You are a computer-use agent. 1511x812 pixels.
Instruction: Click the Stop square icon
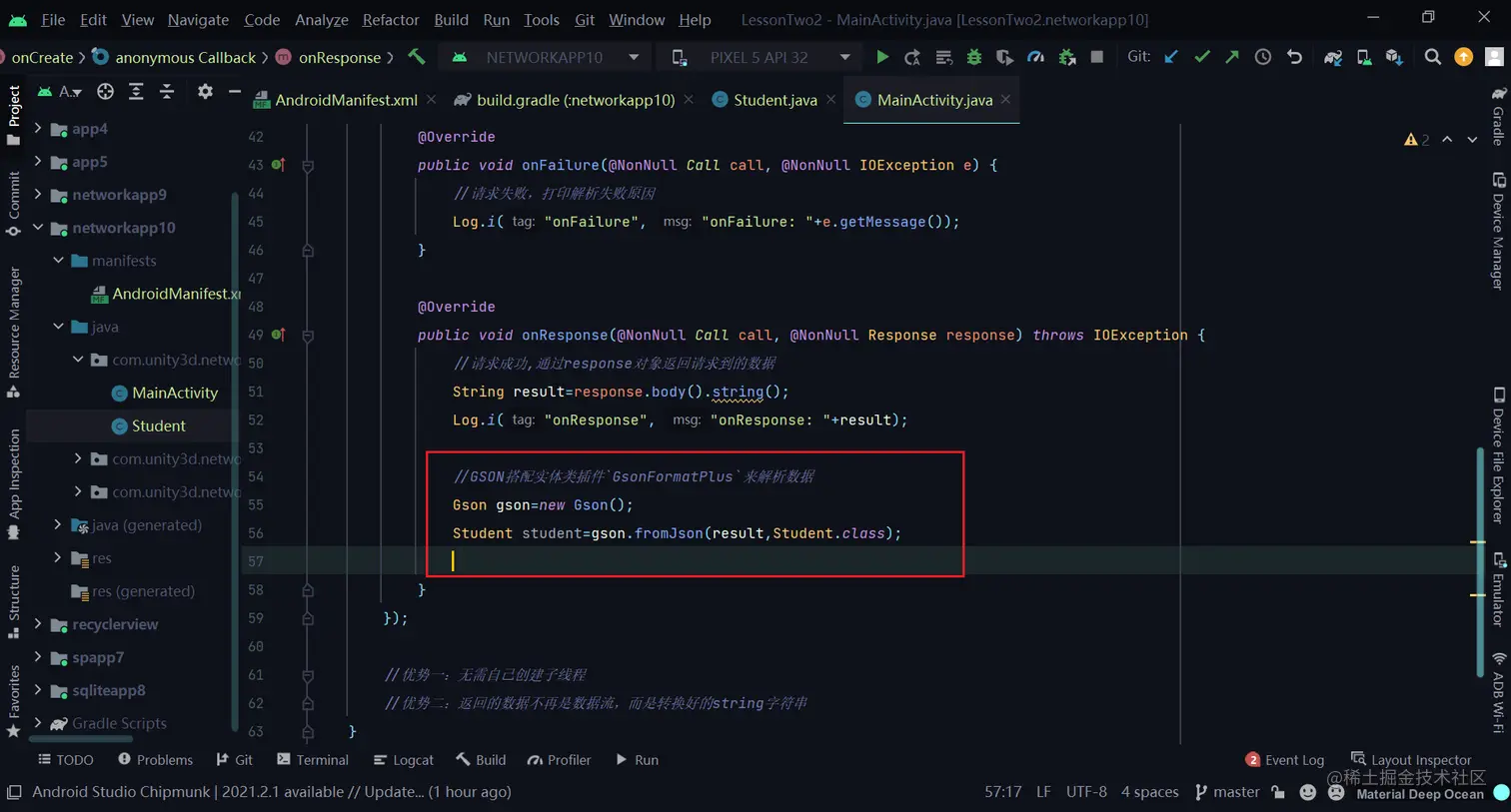click(x=1097, y=57)
